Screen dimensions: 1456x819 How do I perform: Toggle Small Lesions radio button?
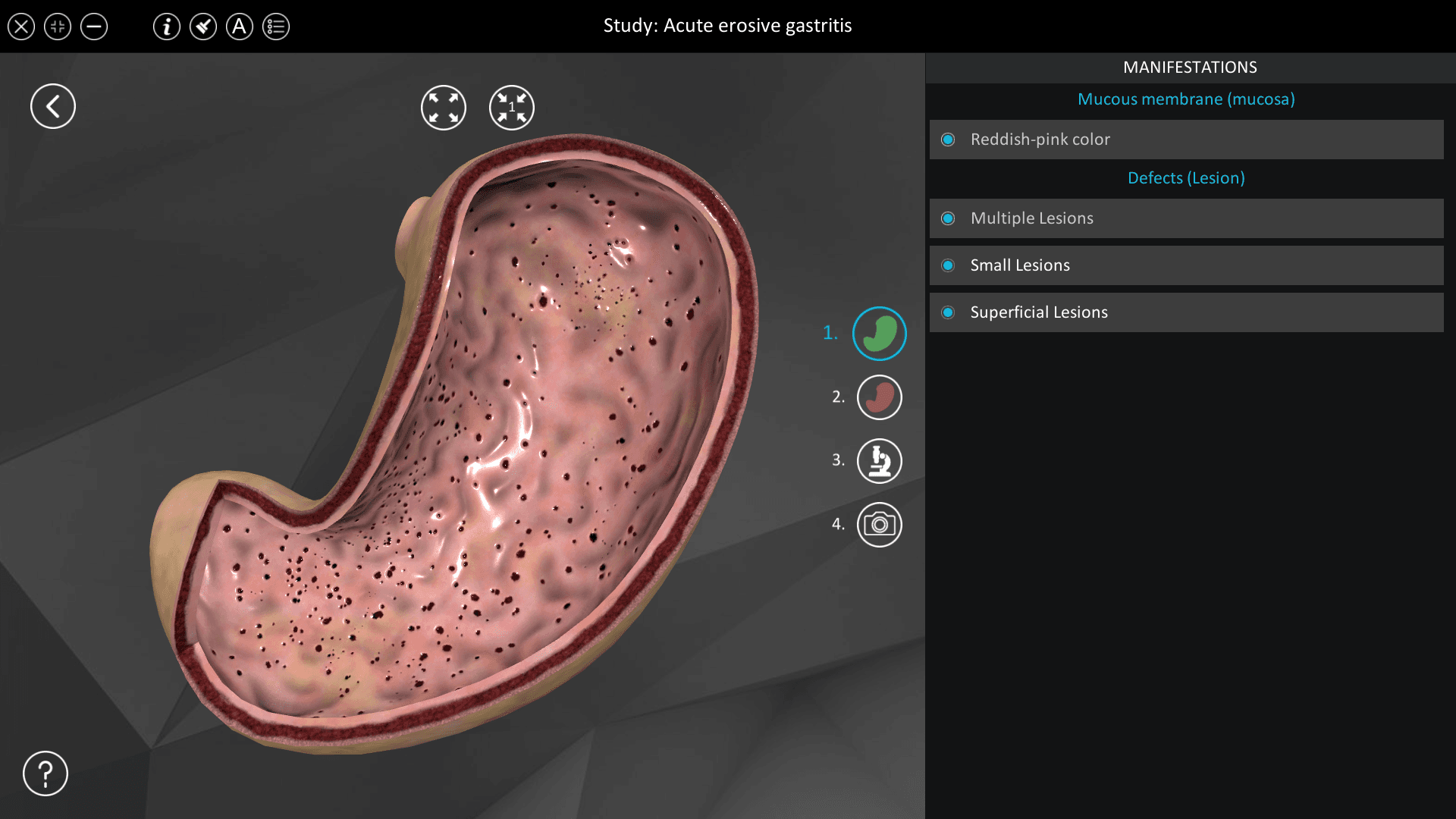(x=948, y=265)
